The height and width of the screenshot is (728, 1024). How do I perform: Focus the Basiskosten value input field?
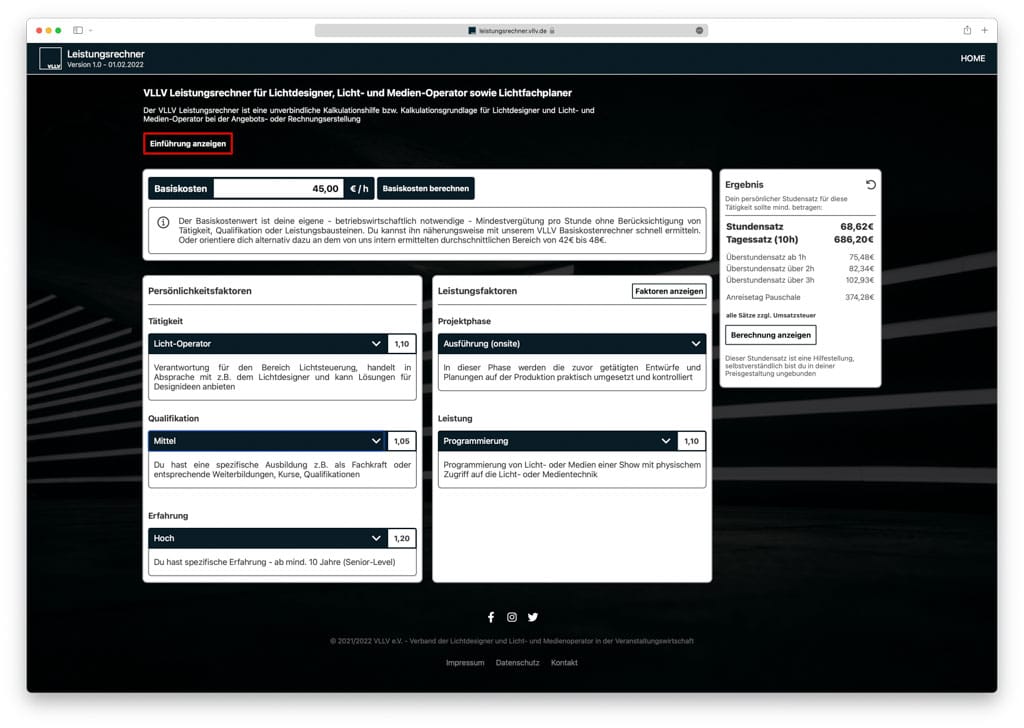pyautogui.click(x=278, y=188)
